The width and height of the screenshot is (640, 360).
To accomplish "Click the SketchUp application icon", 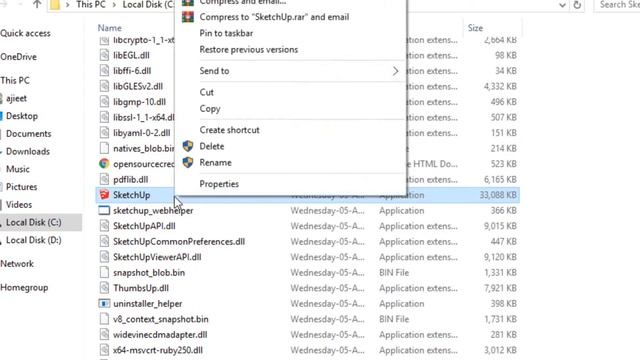I will tap(104, 195).
